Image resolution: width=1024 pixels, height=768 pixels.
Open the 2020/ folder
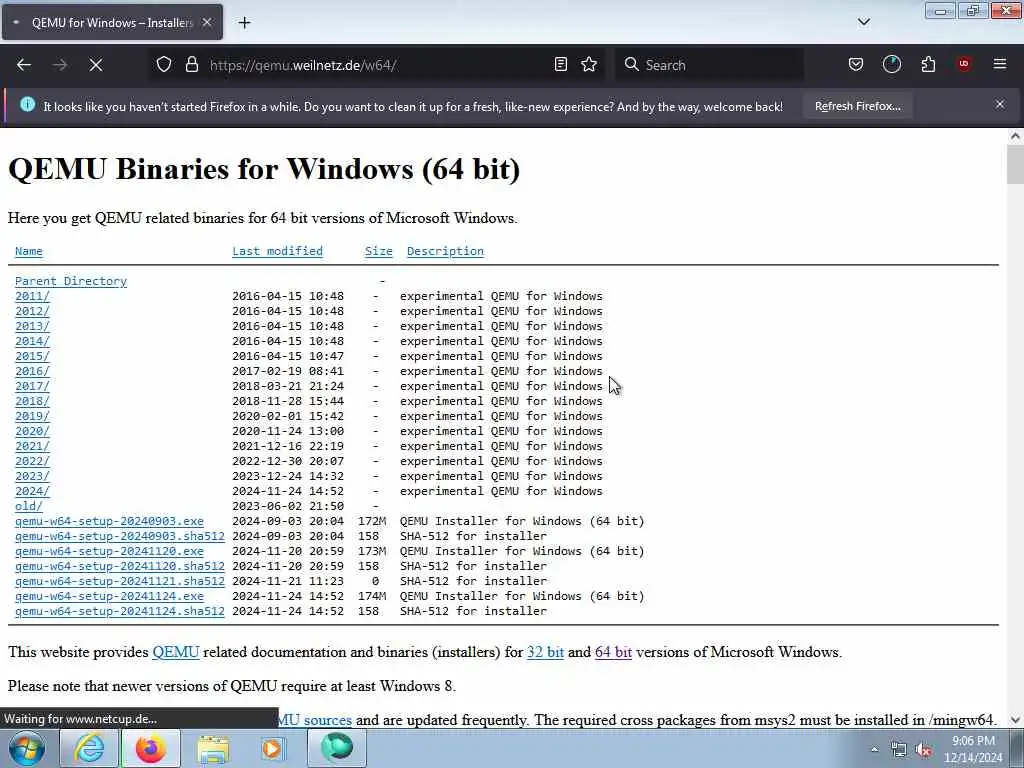coord(32,432)
